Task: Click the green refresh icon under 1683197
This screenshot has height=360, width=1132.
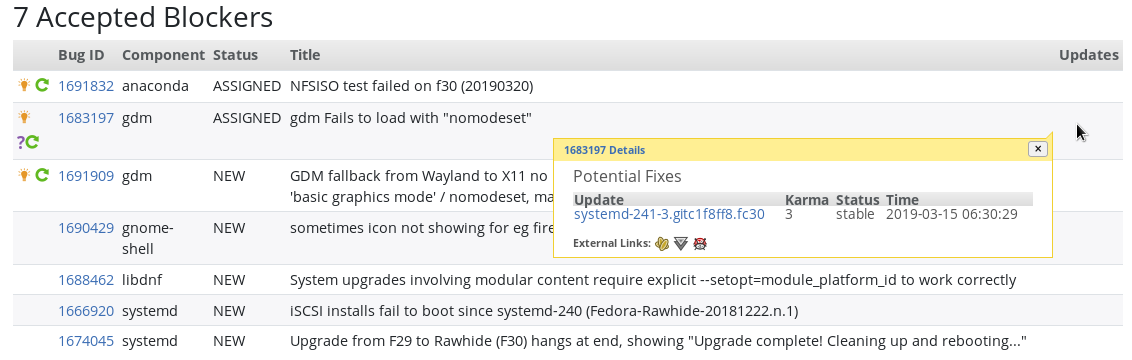Action: click(x=32, y=143)
